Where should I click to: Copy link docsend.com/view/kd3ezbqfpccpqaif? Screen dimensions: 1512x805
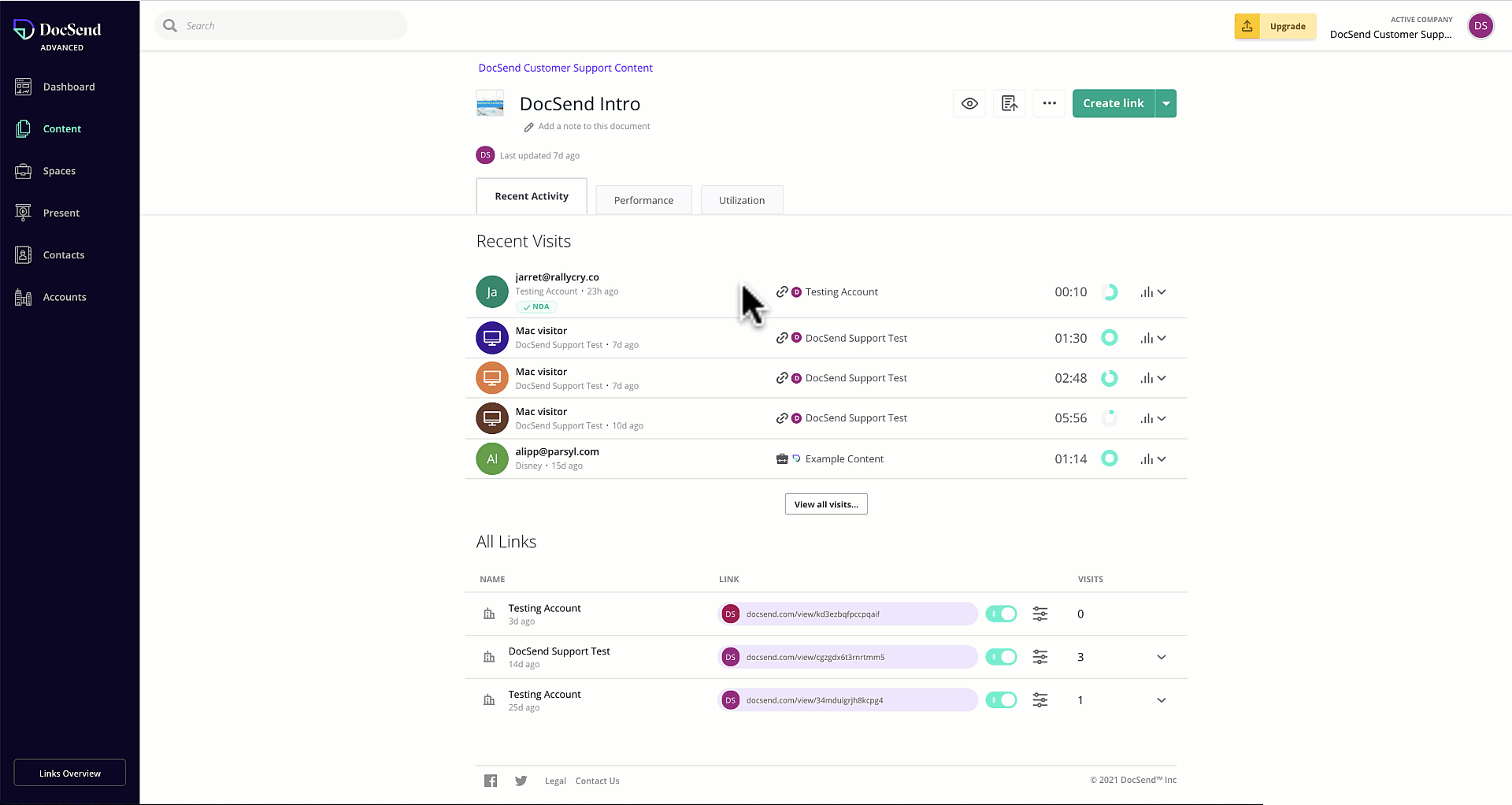coord(848,614)
